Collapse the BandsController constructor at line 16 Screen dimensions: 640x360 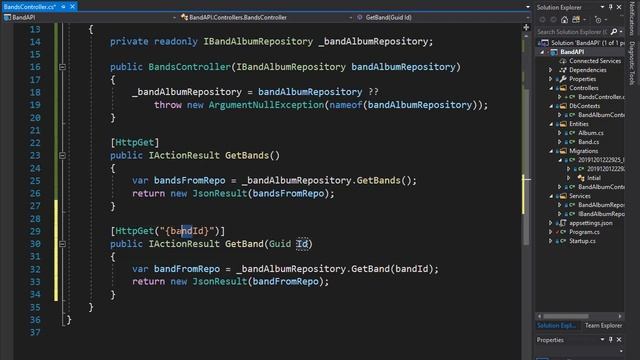[62, 67]
